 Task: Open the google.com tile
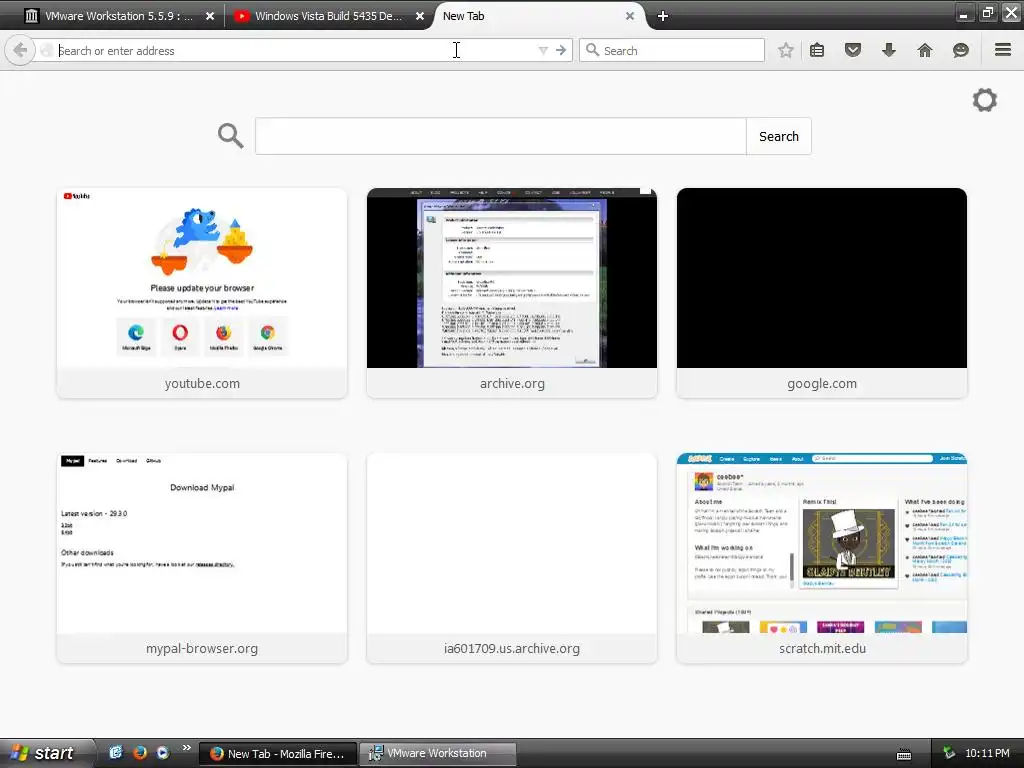[x=822, y=293]
